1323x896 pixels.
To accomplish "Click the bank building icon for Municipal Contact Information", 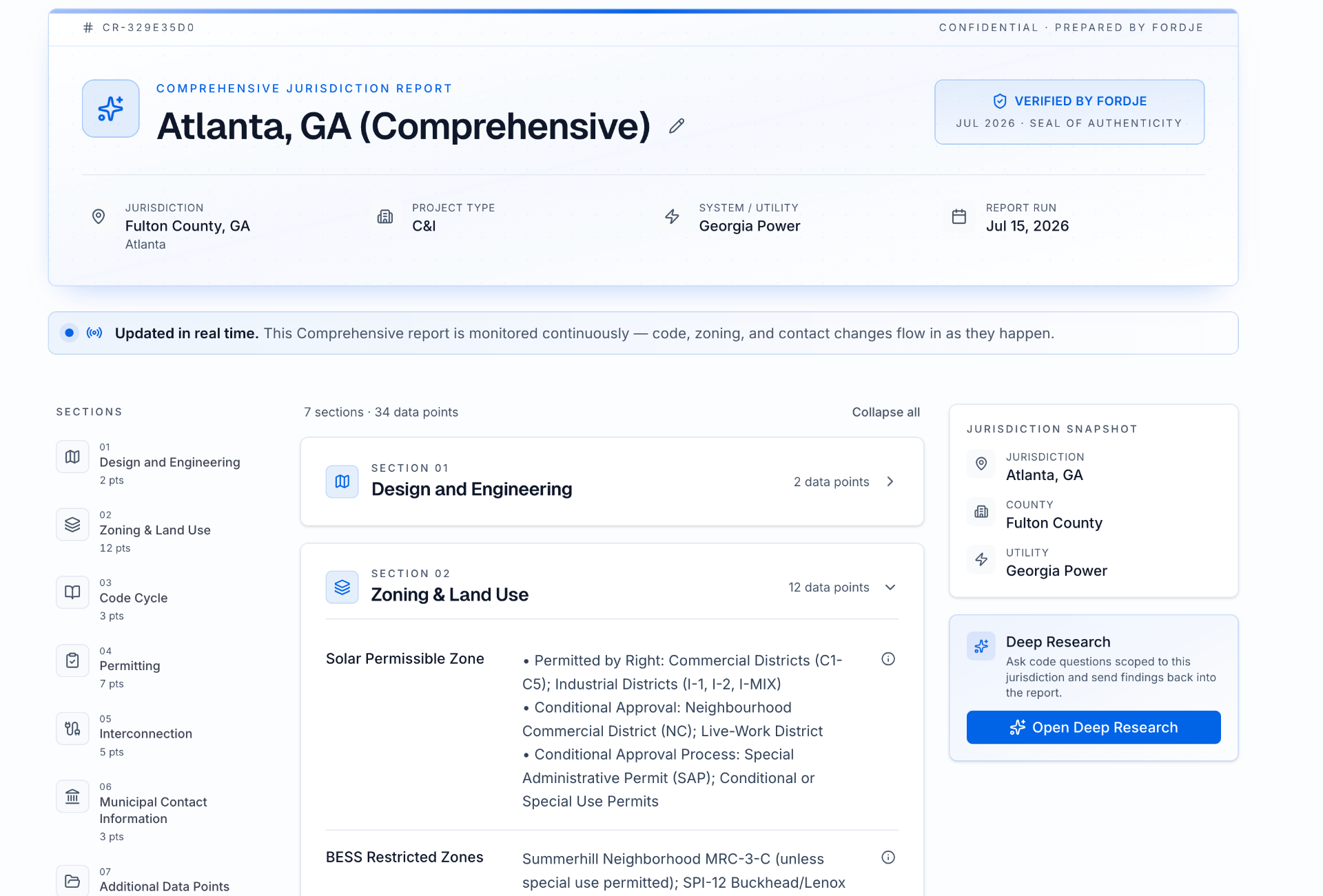I will [x=72, y=796].
